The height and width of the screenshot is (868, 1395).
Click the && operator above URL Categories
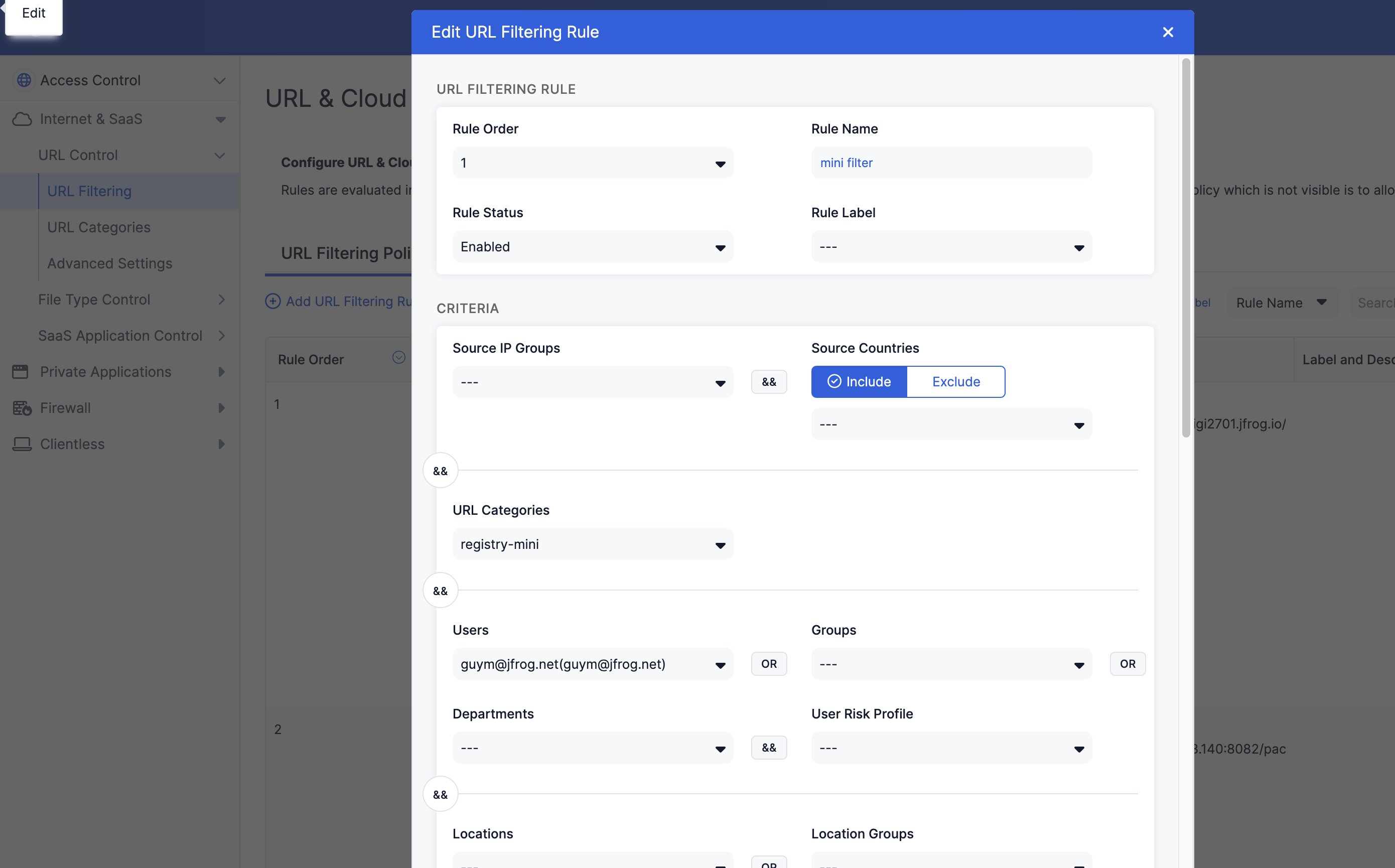440,471
